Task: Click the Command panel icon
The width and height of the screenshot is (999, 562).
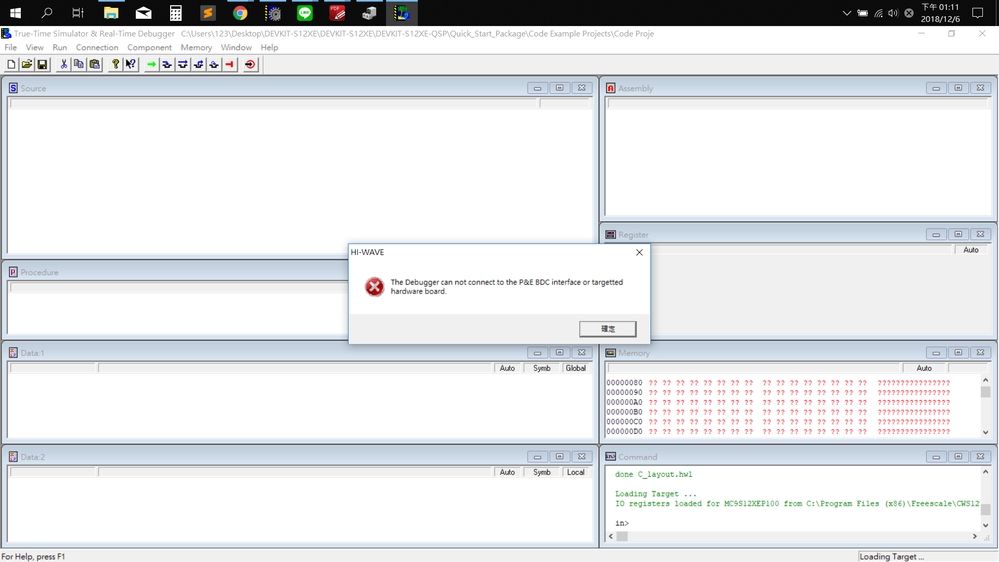Action: point(610,457)
